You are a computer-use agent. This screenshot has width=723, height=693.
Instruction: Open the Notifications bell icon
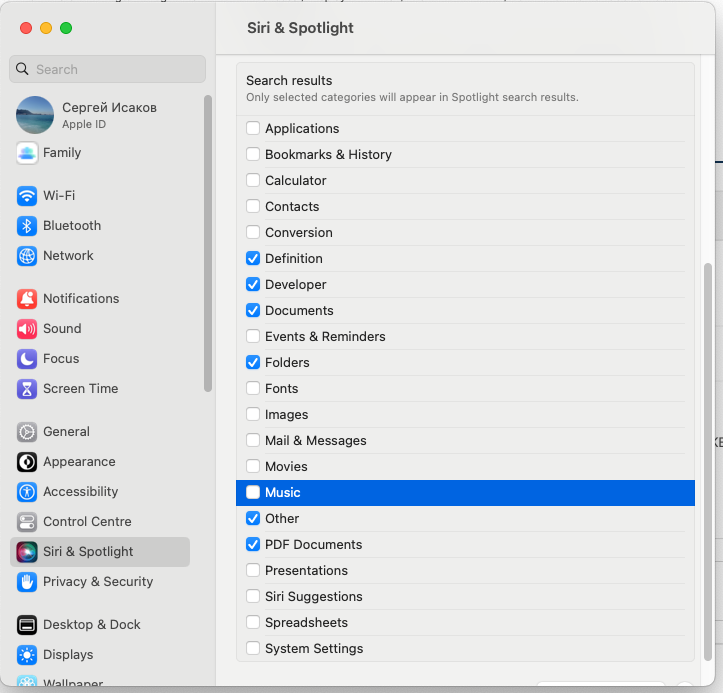click(x=27, y=298)
